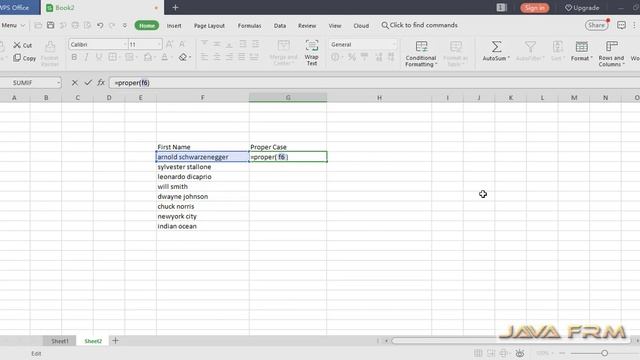
Task: Click the Upgrade button
Action: [582, 8]
